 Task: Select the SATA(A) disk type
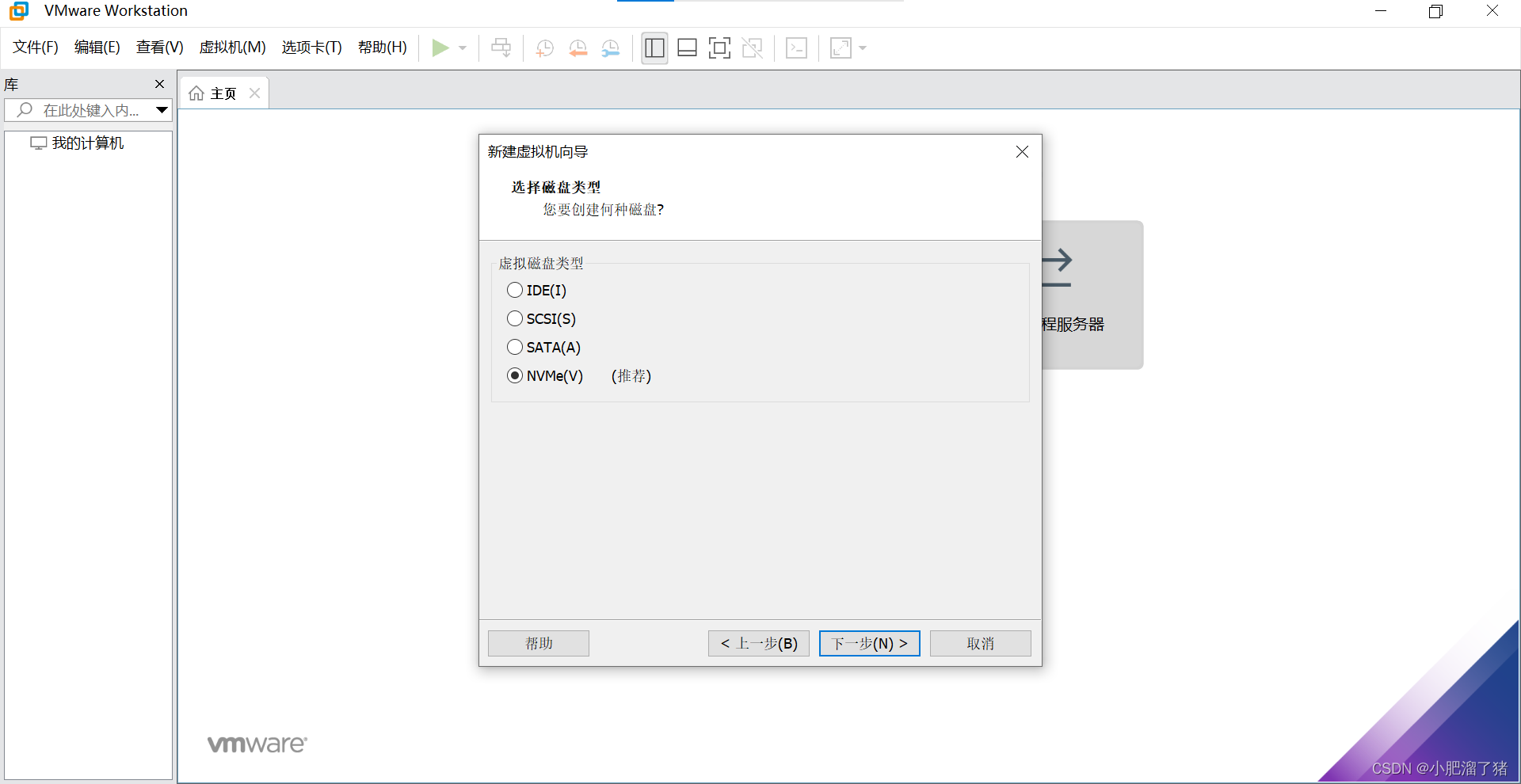[544, 348]
